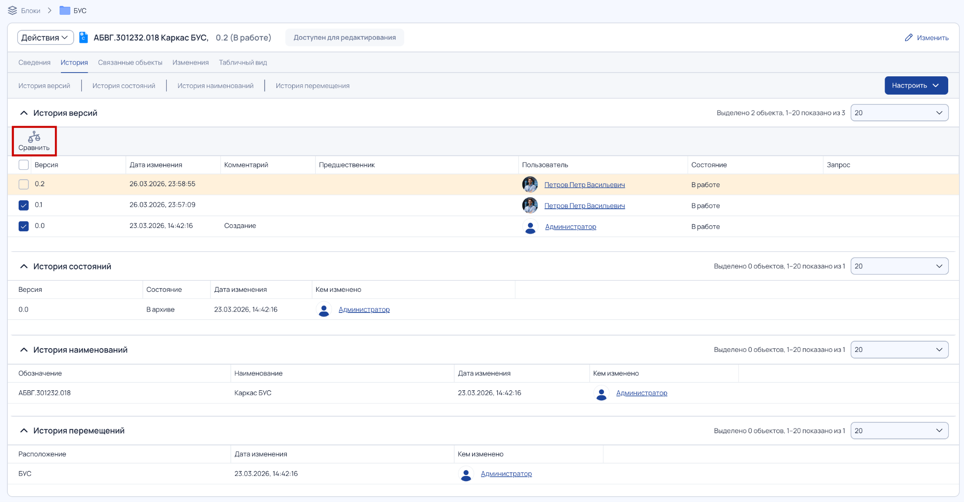Click Петров avatar in version 0.2 row
964x502 pixels.
530,184
